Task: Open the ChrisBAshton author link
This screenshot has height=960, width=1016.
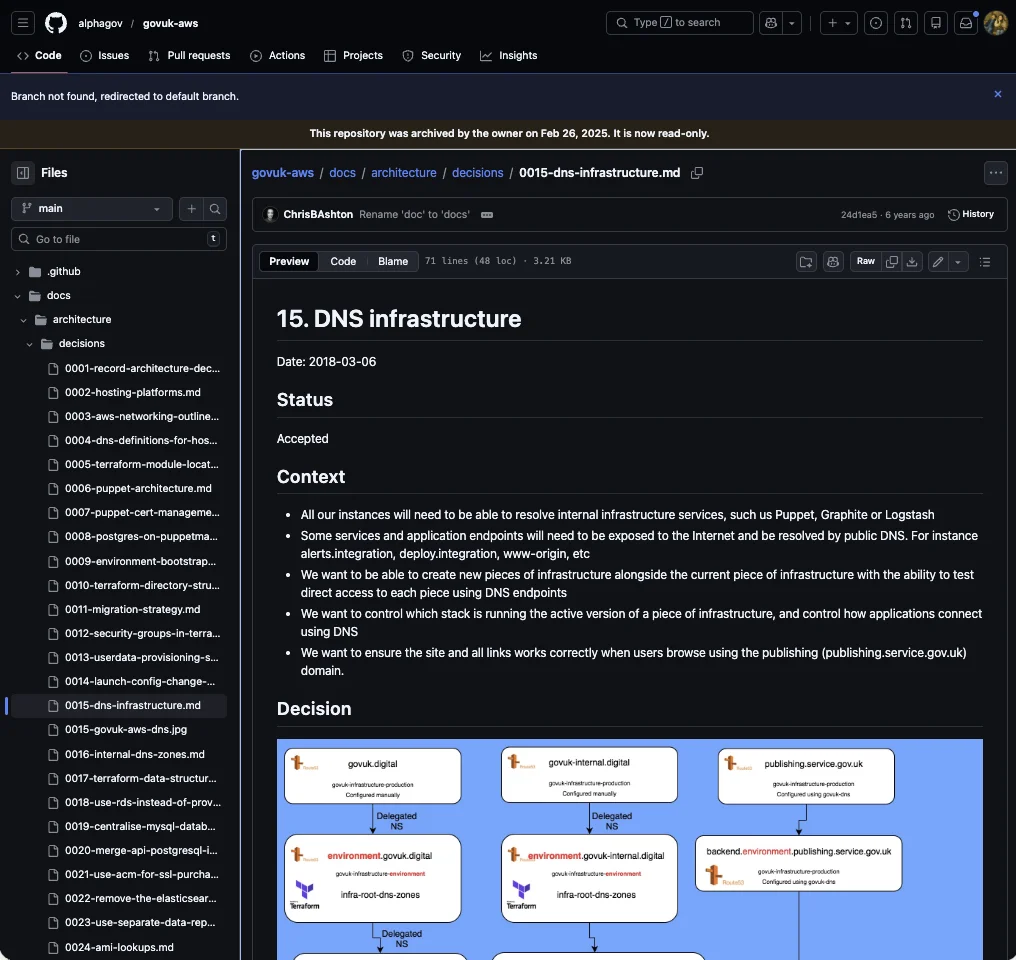Action: coord(318,214)
